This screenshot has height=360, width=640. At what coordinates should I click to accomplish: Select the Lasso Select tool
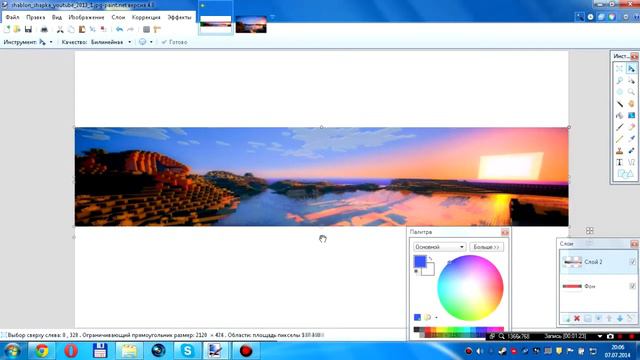(620, 80)
